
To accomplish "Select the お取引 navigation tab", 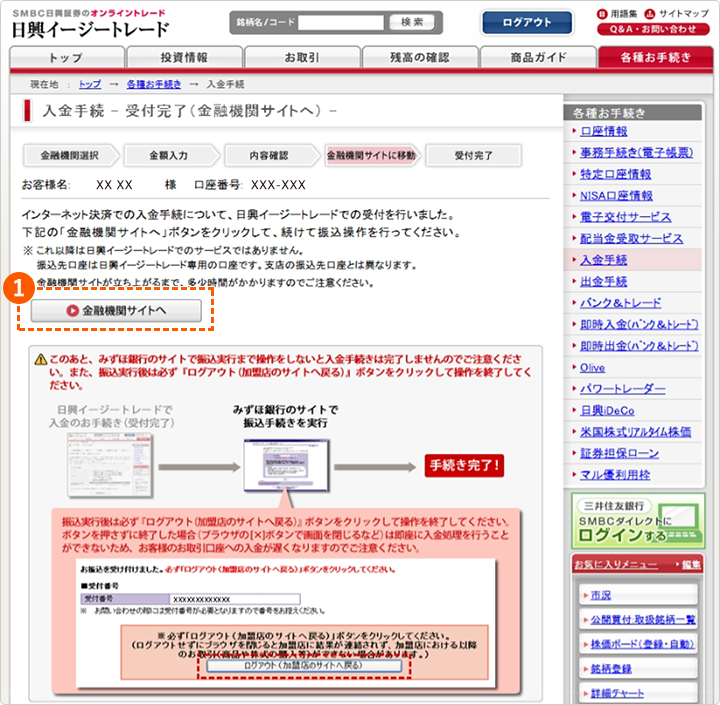I will coord(302,57).
